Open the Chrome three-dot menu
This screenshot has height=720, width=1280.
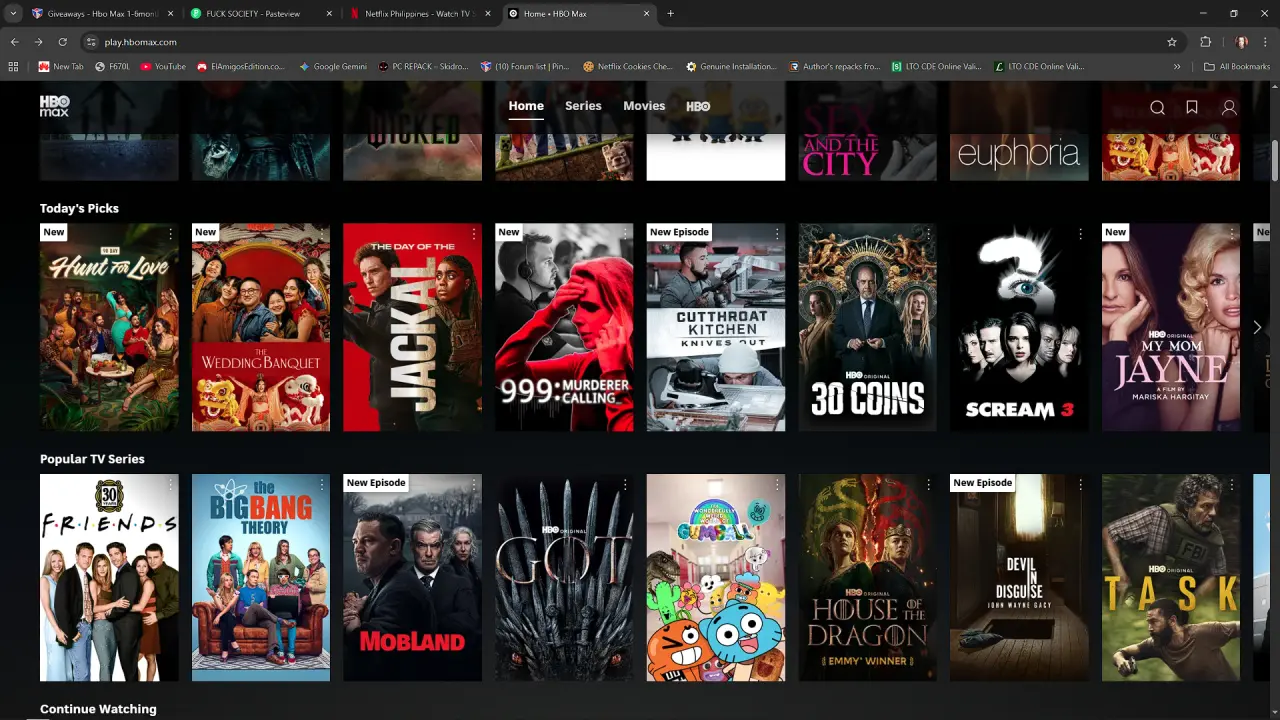click(1266, 42)
